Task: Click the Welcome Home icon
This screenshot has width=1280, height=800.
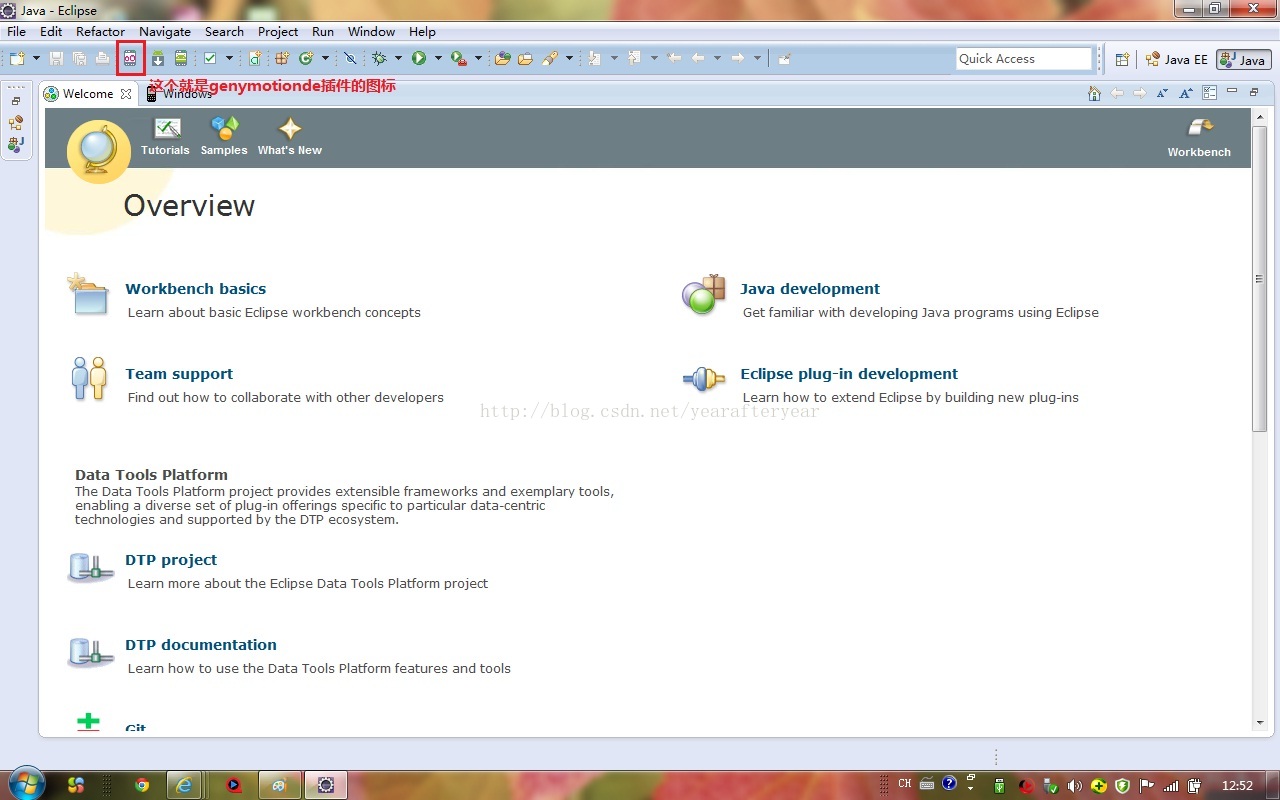Action: pyautogui.click(x=1094, y=93)
